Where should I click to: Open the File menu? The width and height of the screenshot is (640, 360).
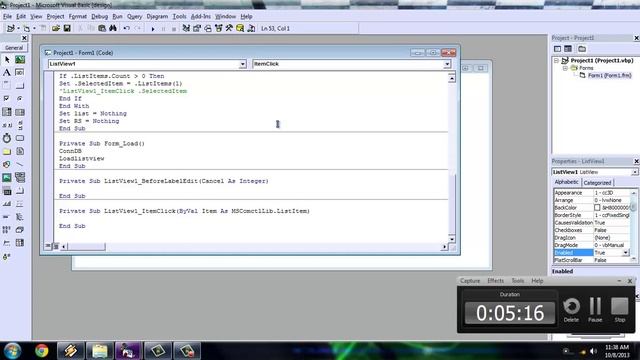7,16
